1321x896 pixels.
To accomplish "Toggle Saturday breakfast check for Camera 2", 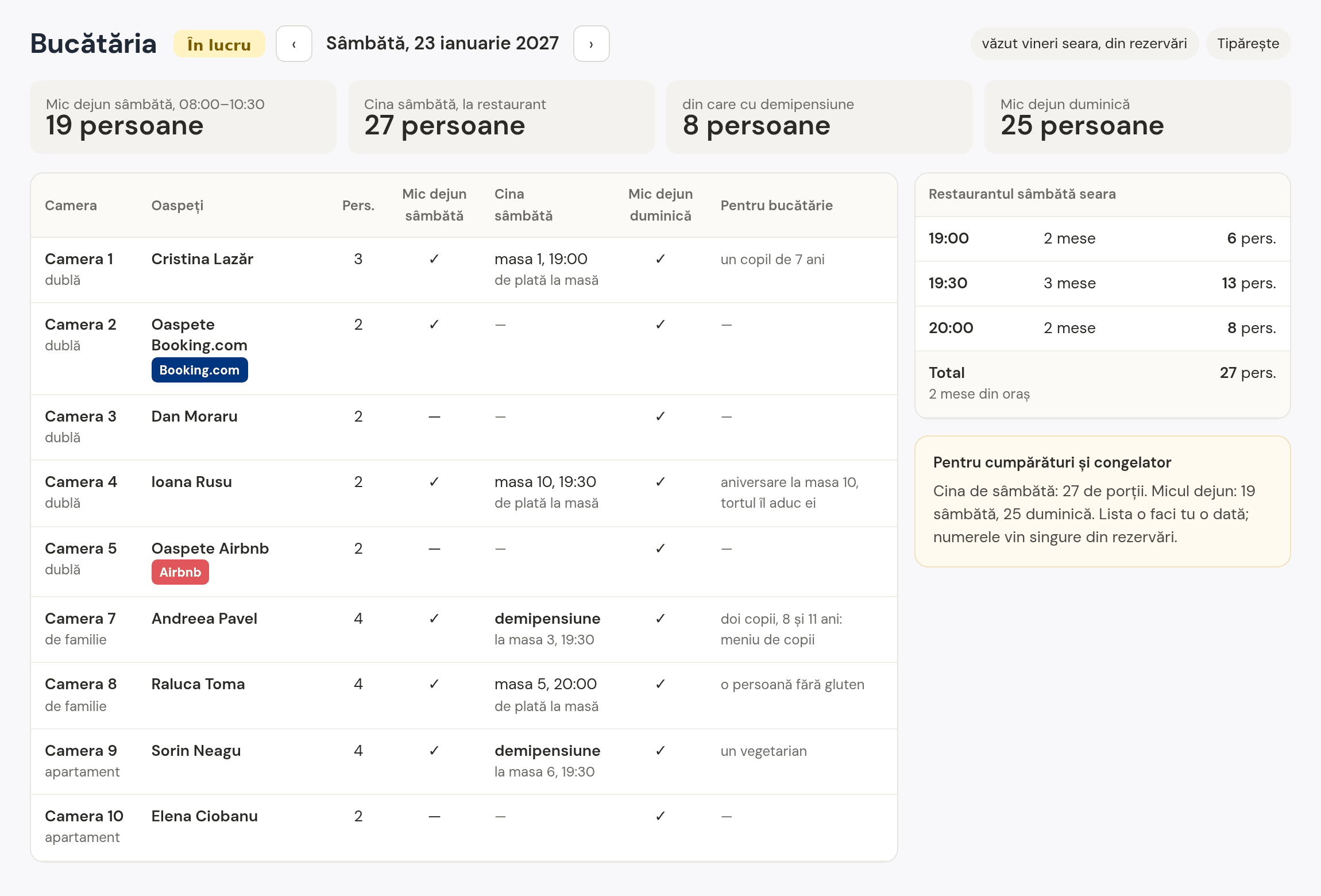I will click(x=434, y=325).
